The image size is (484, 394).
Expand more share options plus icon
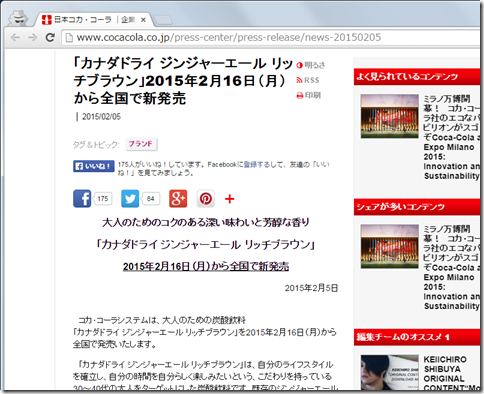pyautogui.click(x=230, y=199)
